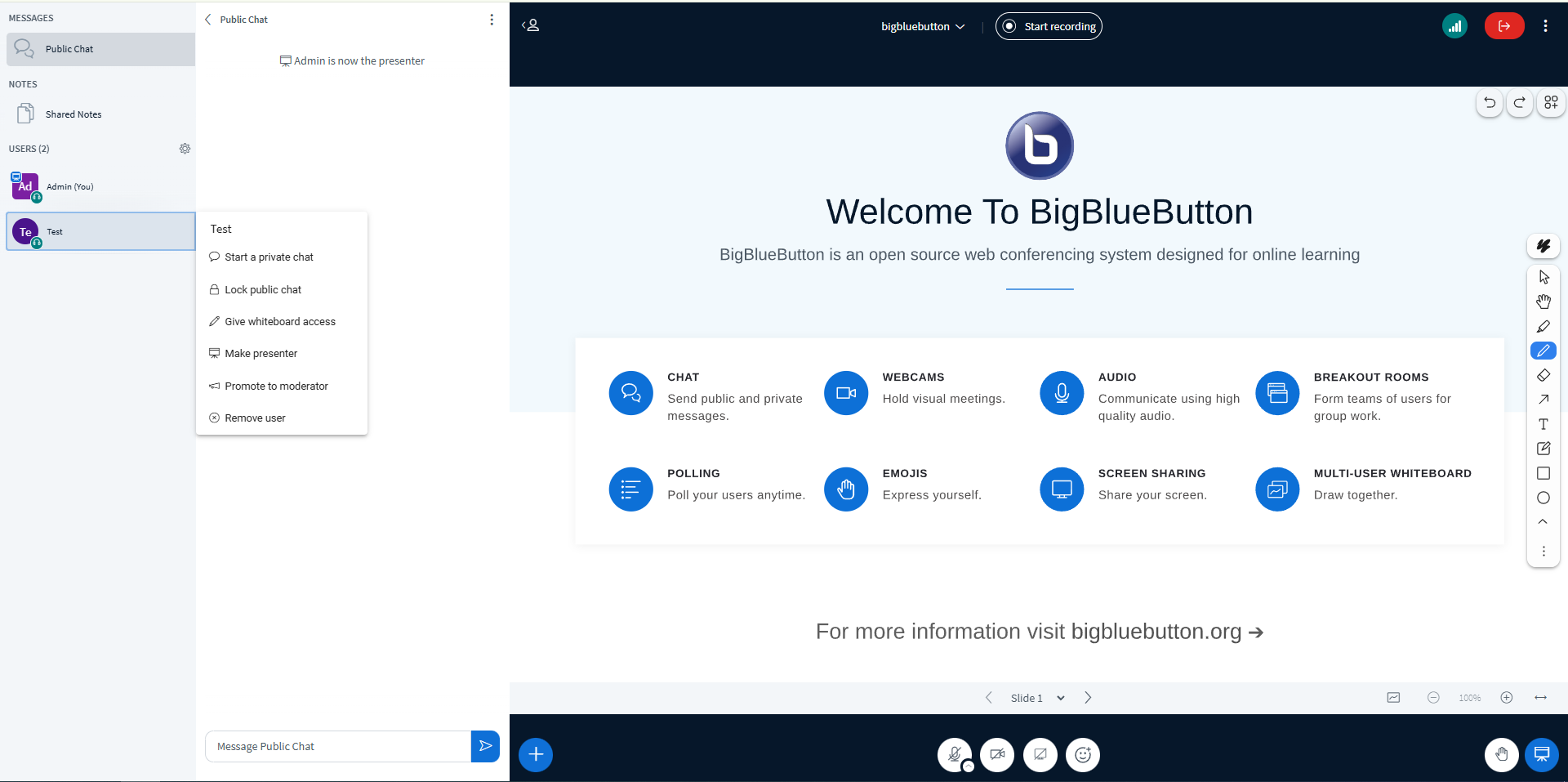Go to the next slide
The image size is (1568, 782).
click(1088, 698)
